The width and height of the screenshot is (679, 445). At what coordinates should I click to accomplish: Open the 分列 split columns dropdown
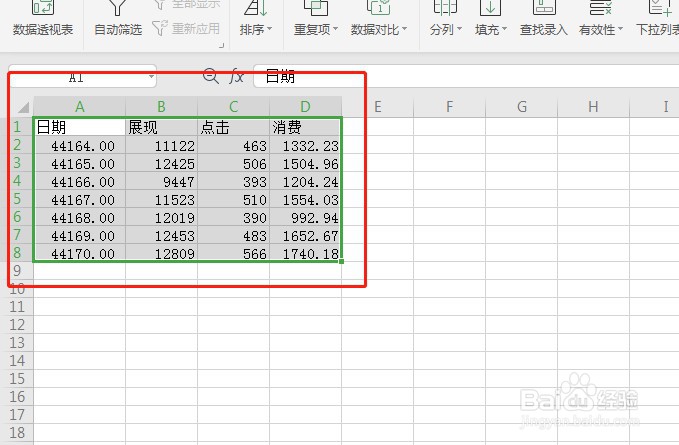446,19
